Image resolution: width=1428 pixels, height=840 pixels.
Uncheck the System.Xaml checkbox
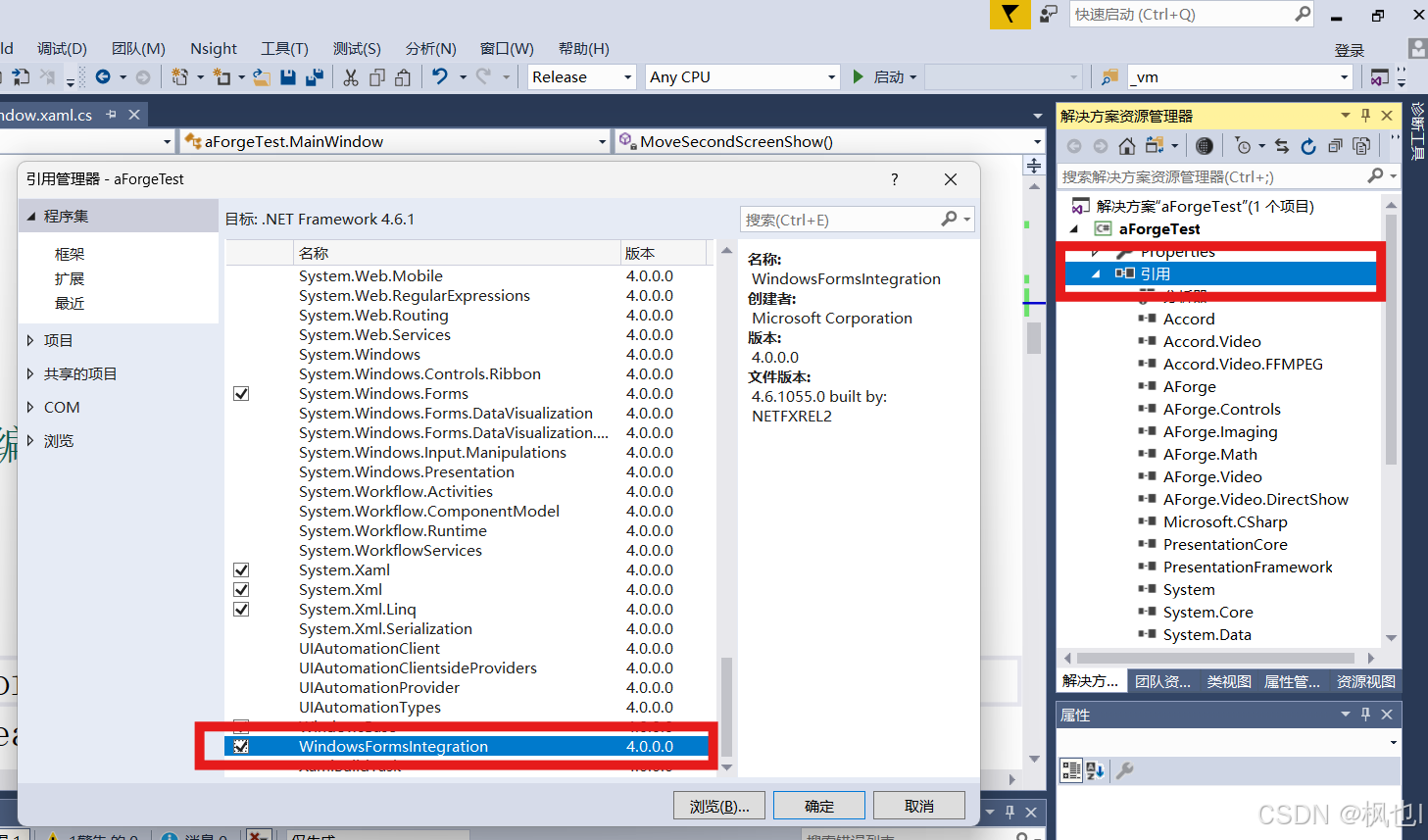(x=241, y=570)
